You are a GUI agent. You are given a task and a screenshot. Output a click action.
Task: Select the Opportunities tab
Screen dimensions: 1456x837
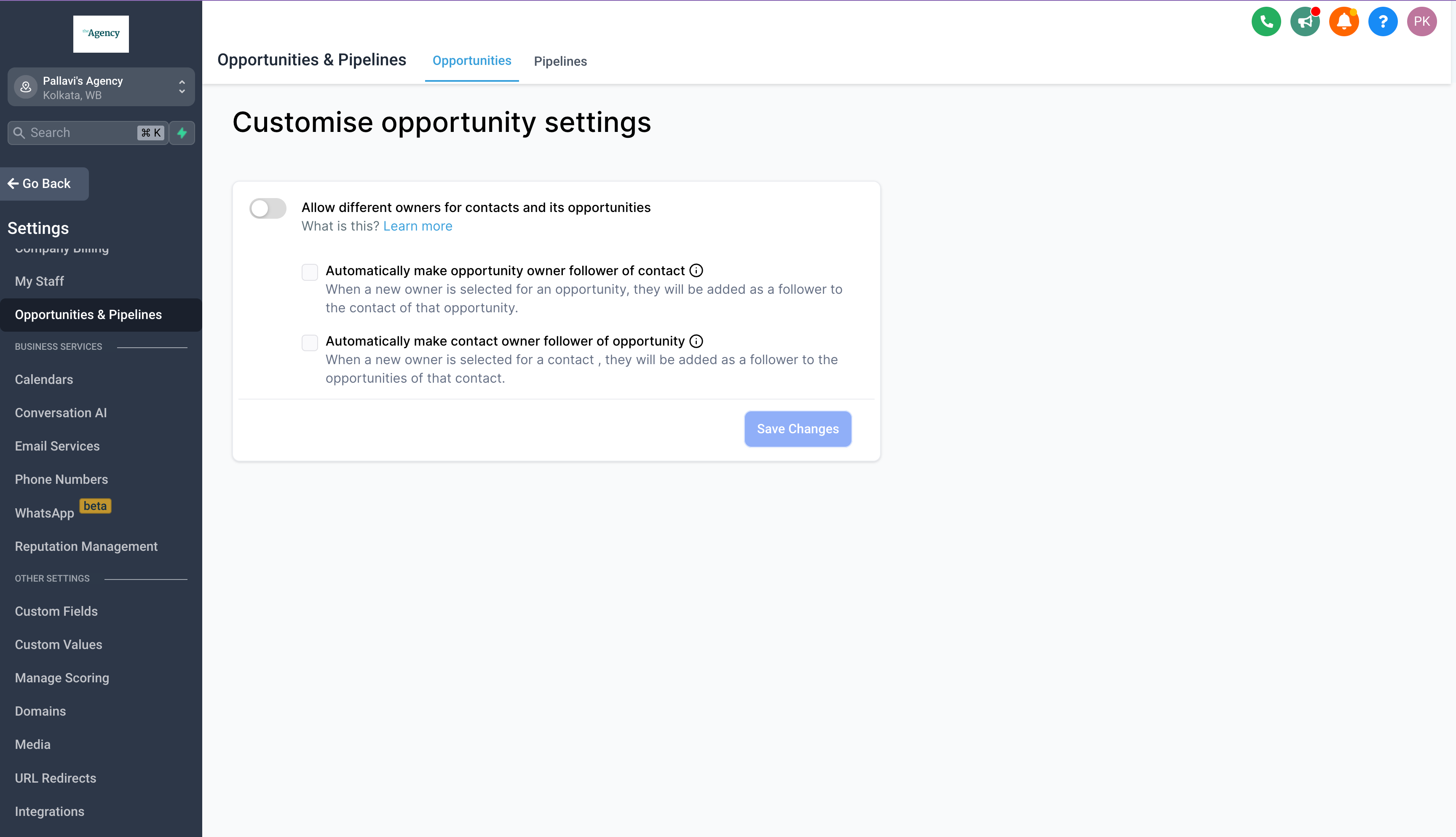(x=471, y=61)
